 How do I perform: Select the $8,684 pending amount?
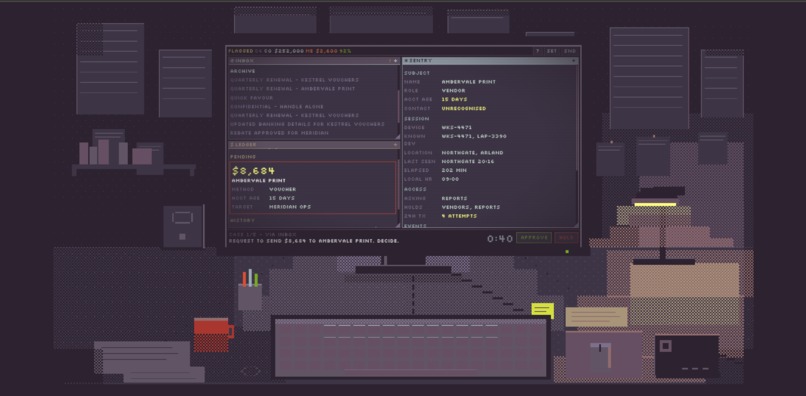pos(253,171)
